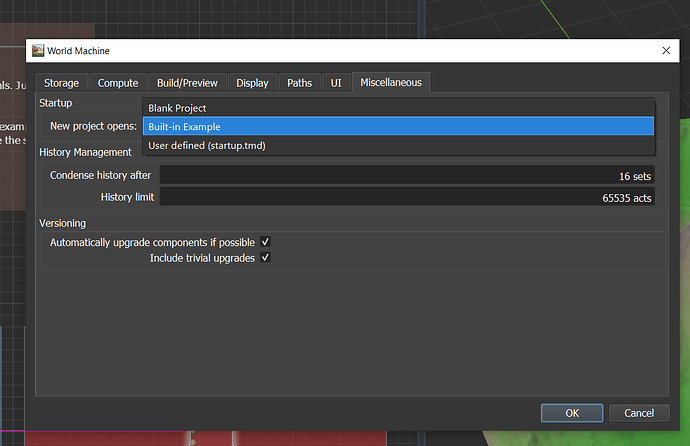Pick User defined (startup.tmd) option
Screen dimensions: 690x446
point(399,145)
